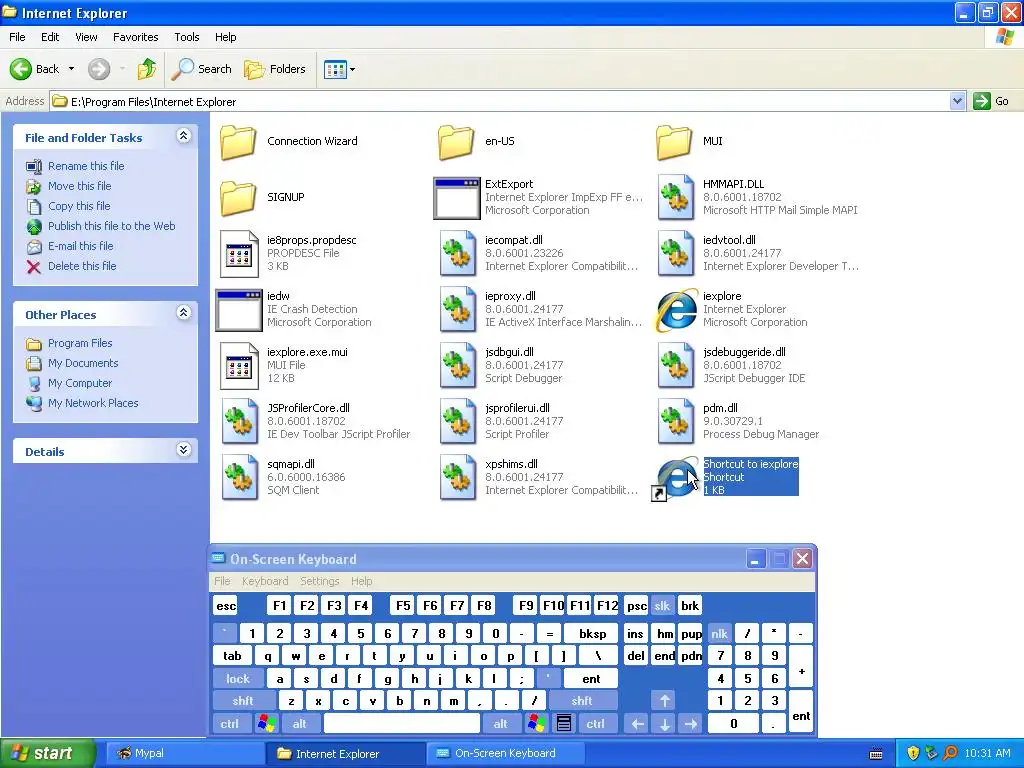The height and width of the screenshot is (768, 1024).
Task: Select the iedw application icon
Action: coord(239,310)
